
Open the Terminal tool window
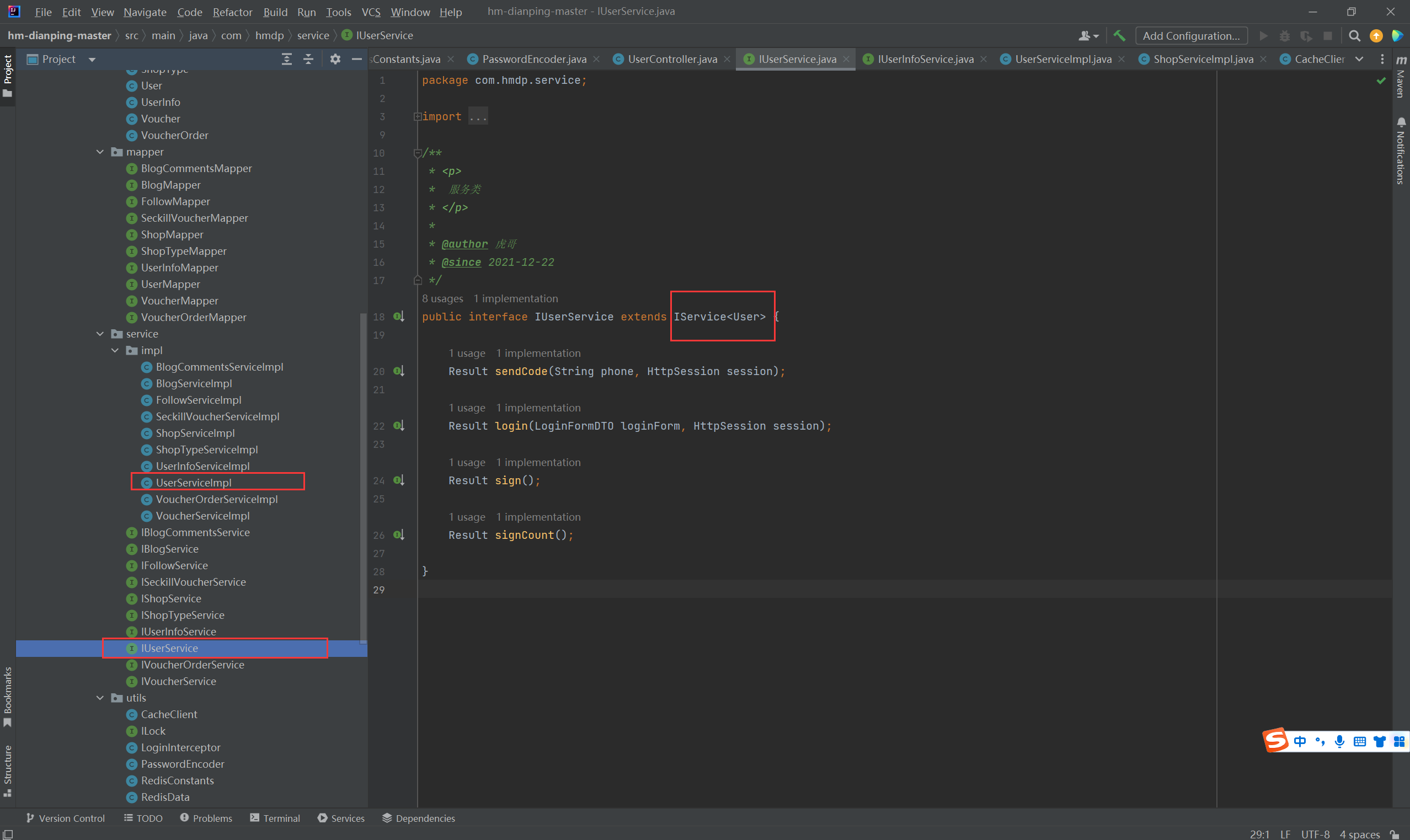275,818
